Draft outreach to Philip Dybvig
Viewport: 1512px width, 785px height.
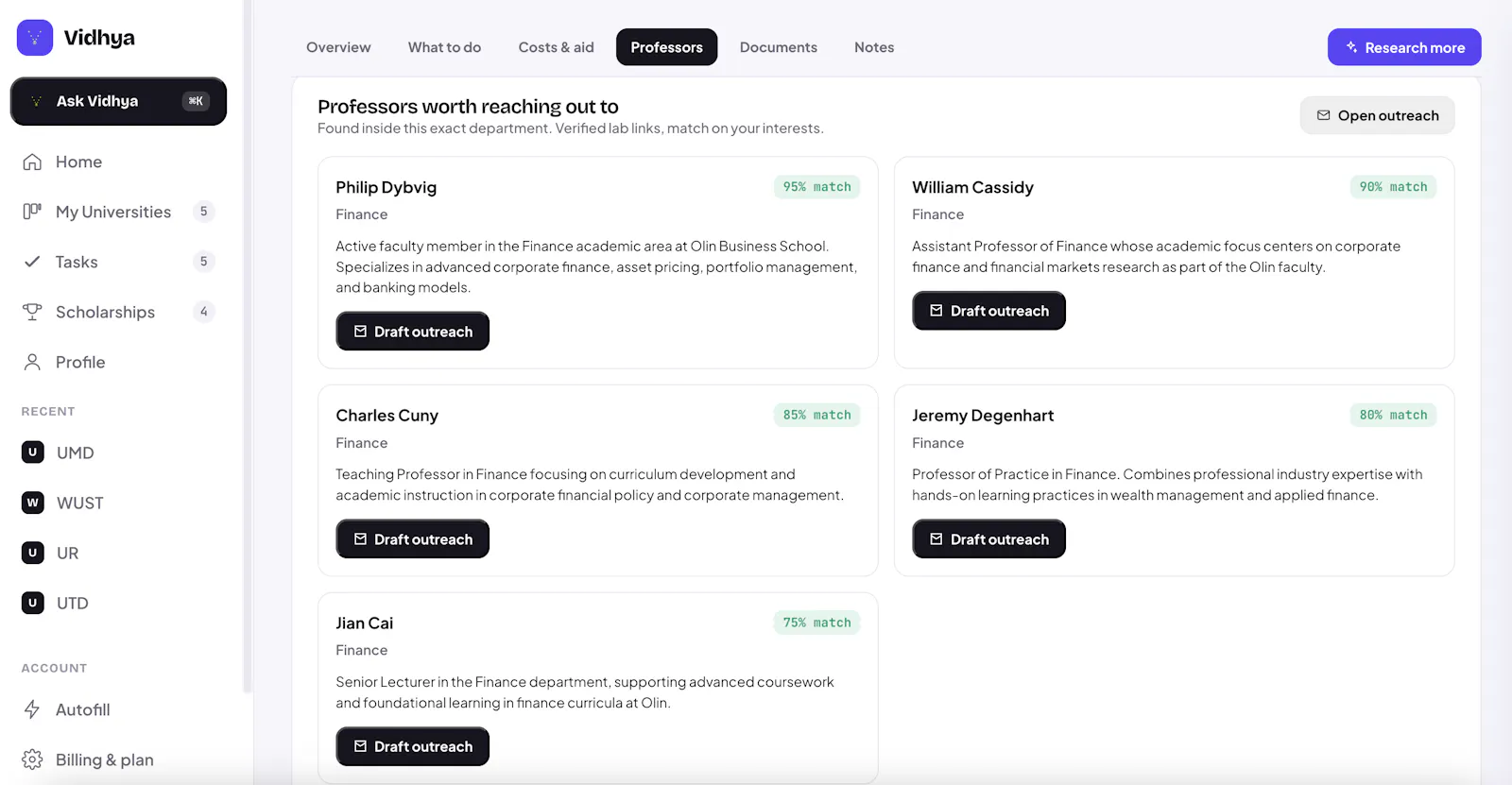coord(413,332)
